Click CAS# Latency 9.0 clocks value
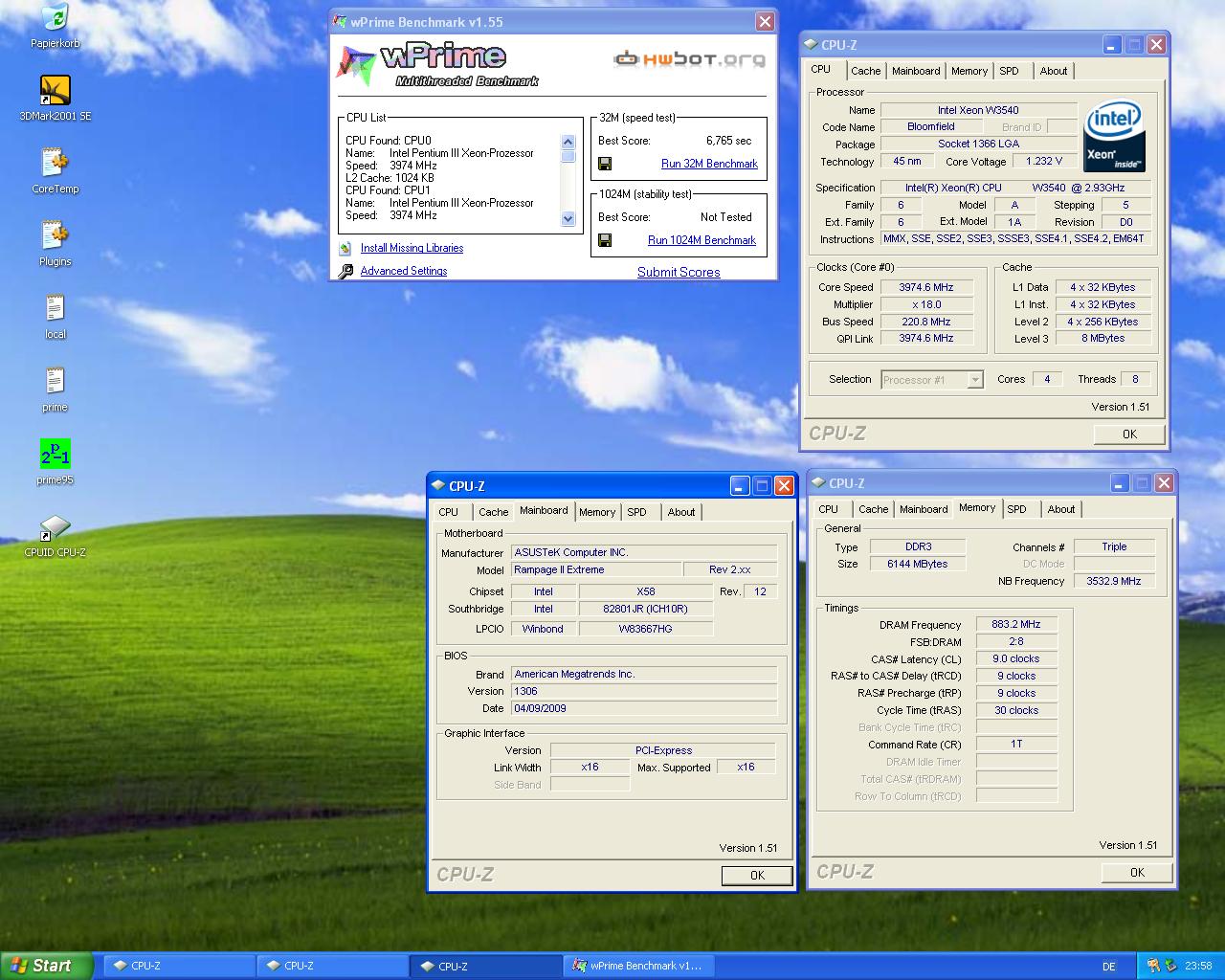This screenshot has width=1225, height=980. (x=1016, y=658)
